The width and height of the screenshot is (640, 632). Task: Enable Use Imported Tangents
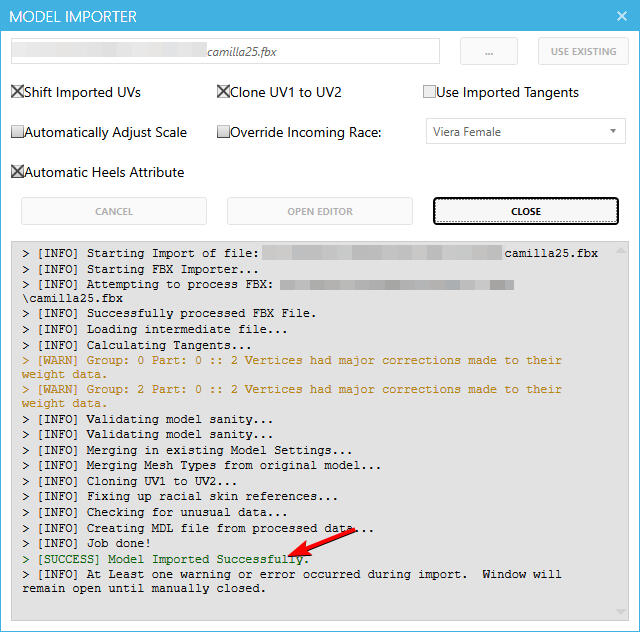[428, 92]
